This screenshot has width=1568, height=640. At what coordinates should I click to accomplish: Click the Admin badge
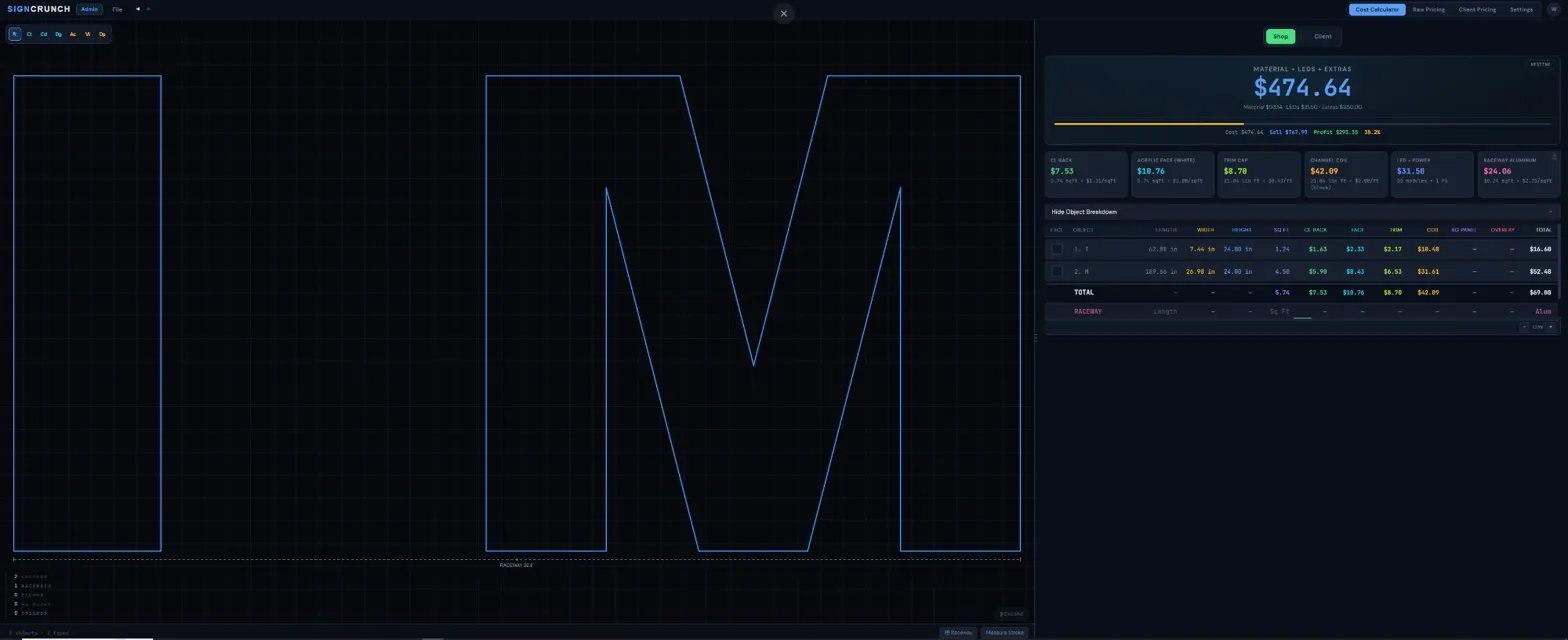click(x=89, y=9)
